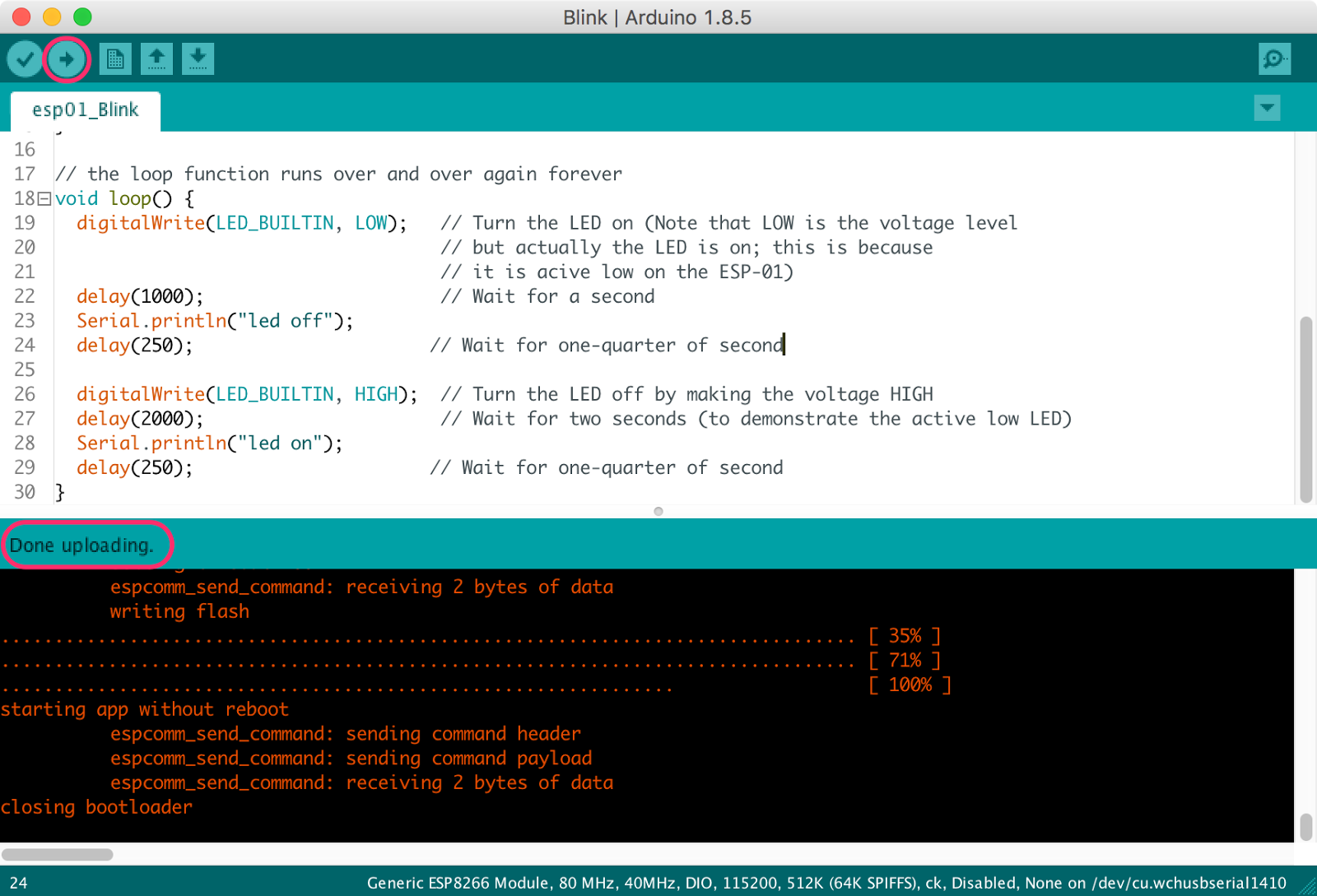
Task: Click the writing flash console text
Action: 179,610
